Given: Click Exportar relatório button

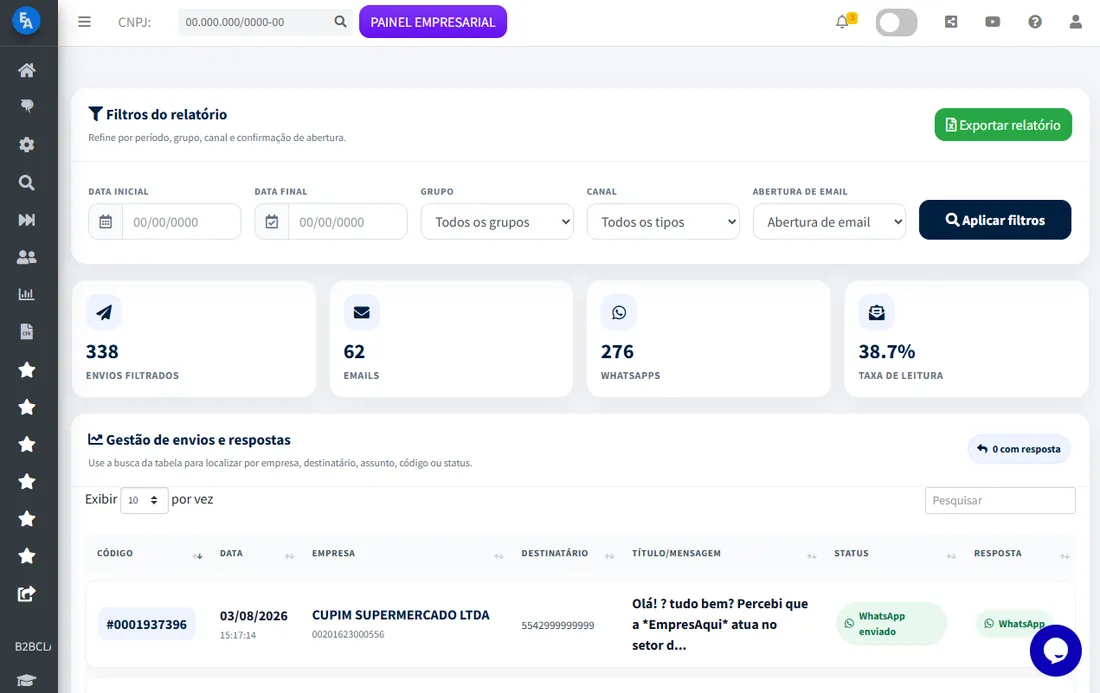Looking at the screenshot, I should point(1003,125).
